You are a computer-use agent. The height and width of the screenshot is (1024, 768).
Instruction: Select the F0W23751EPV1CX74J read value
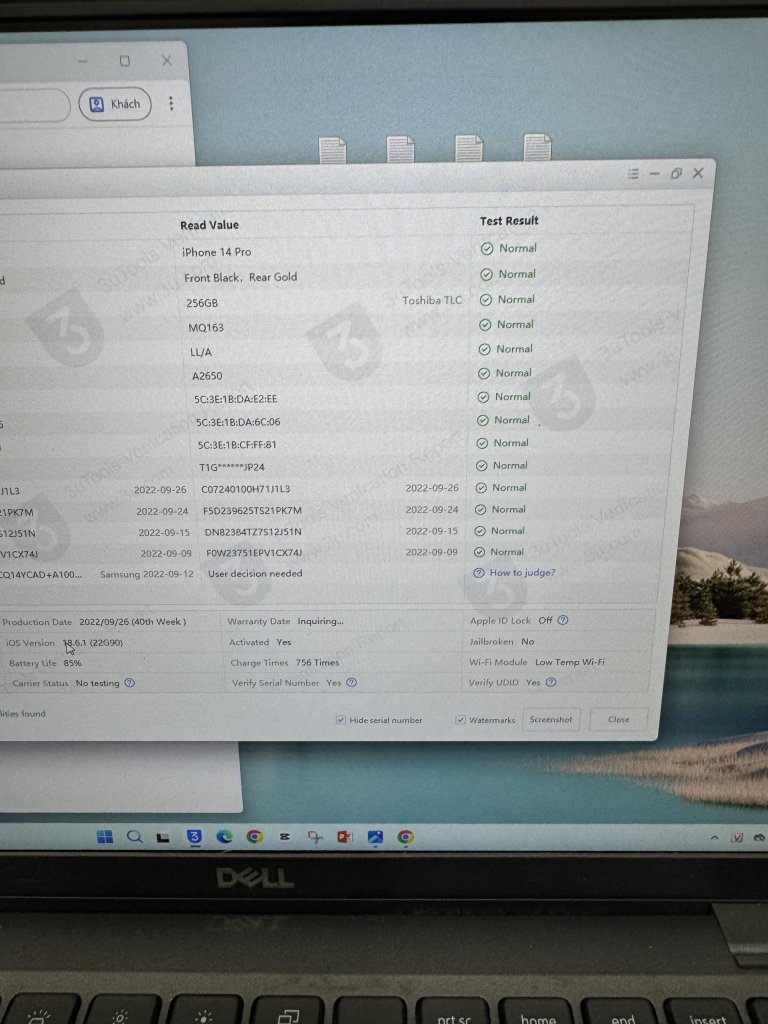tap(254, 553)
